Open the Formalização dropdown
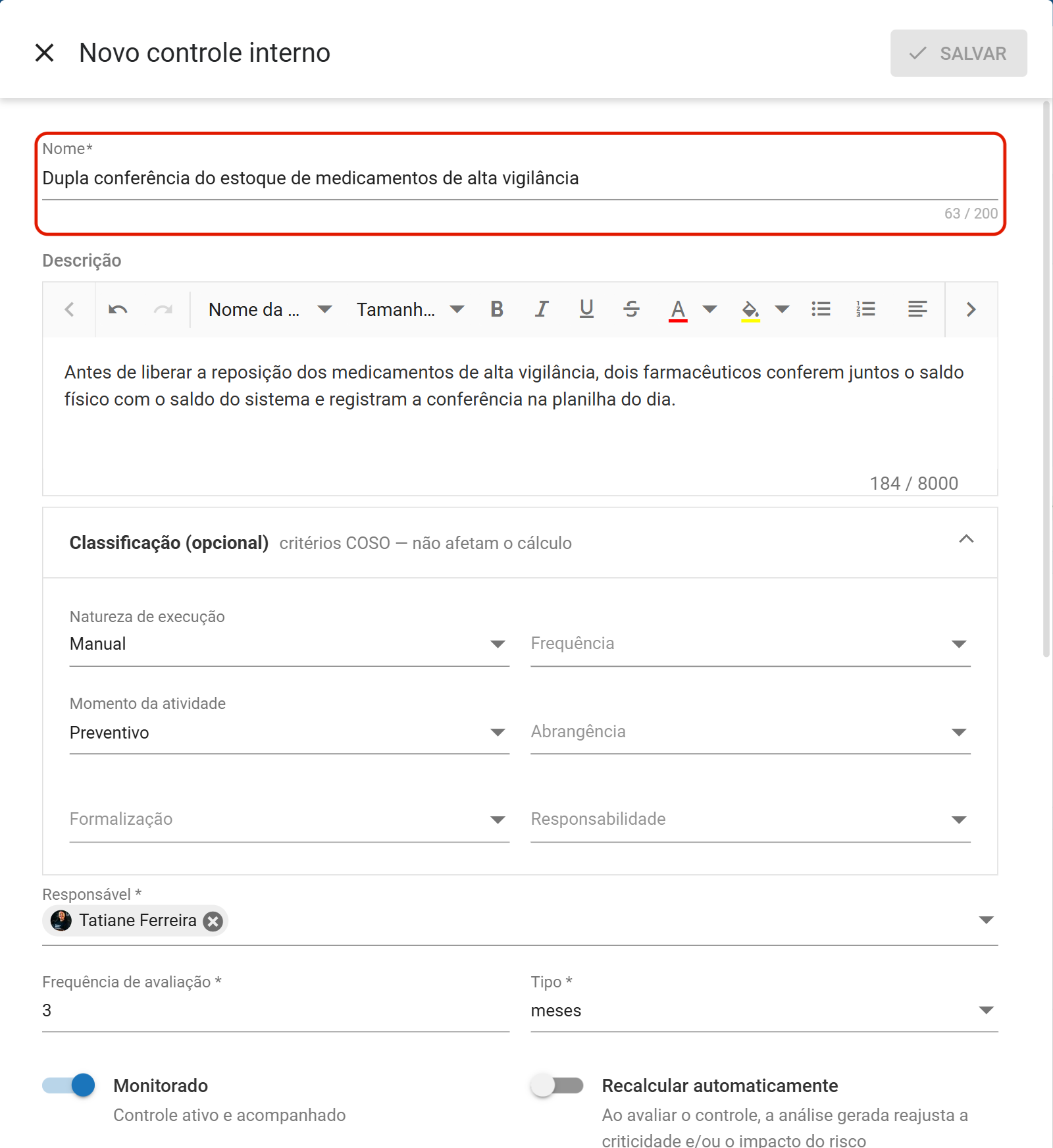The height and width of the screenshot is (1148, 1053). tap(290, 820)
